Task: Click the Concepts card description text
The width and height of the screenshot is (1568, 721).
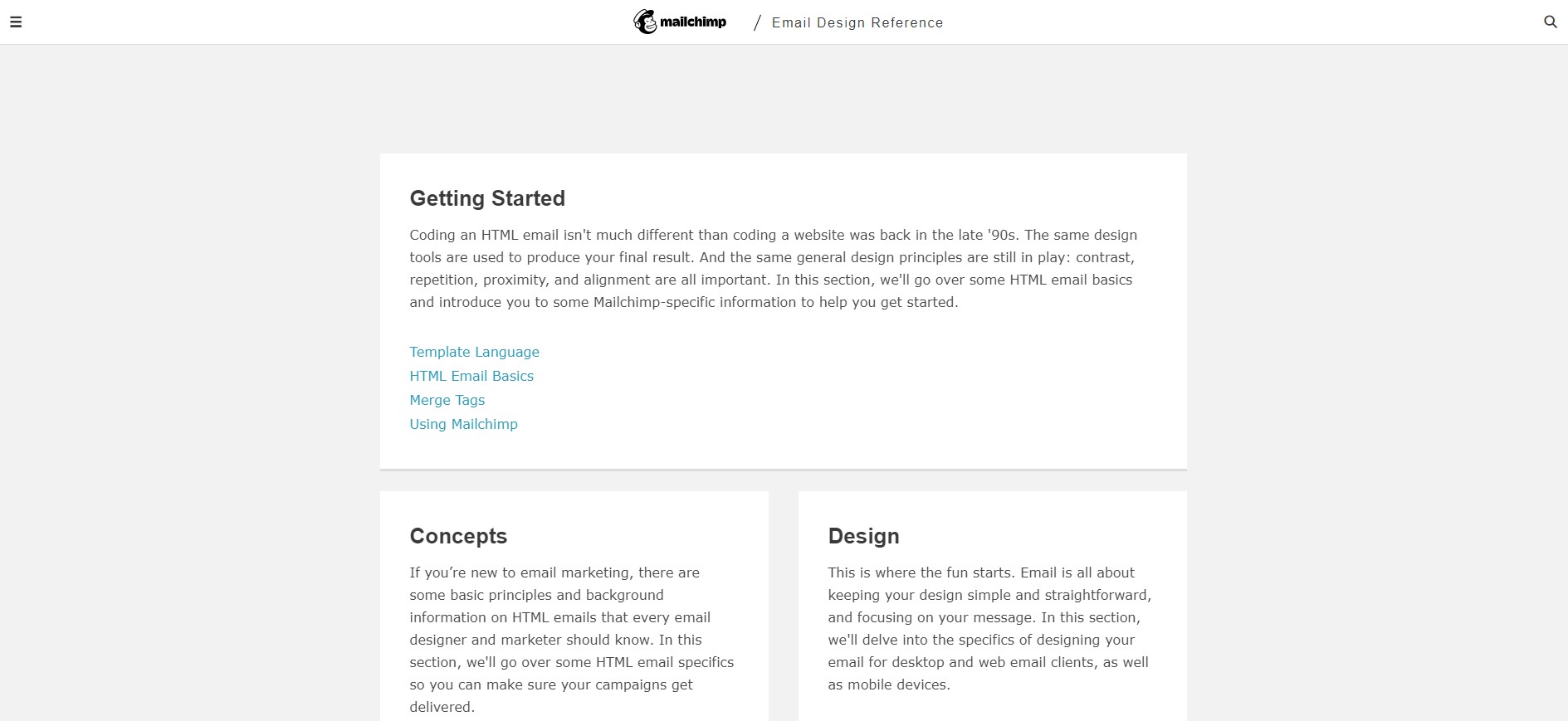Action: click(572, 640)
